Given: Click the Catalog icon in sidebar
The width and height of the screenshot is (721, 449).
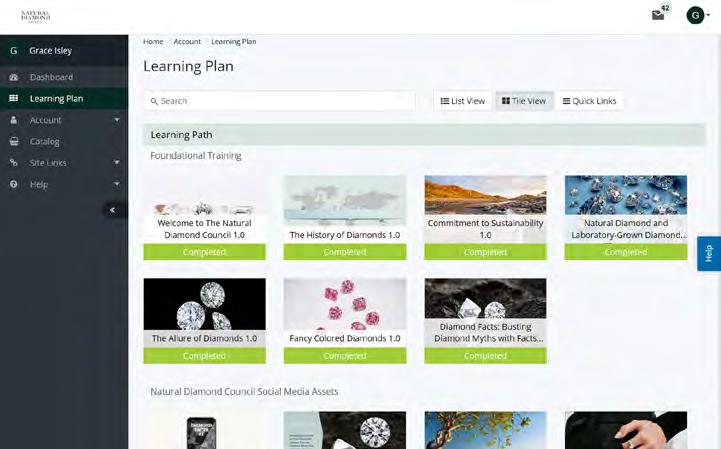Looking at the screenshot, I should coord(14,141).
